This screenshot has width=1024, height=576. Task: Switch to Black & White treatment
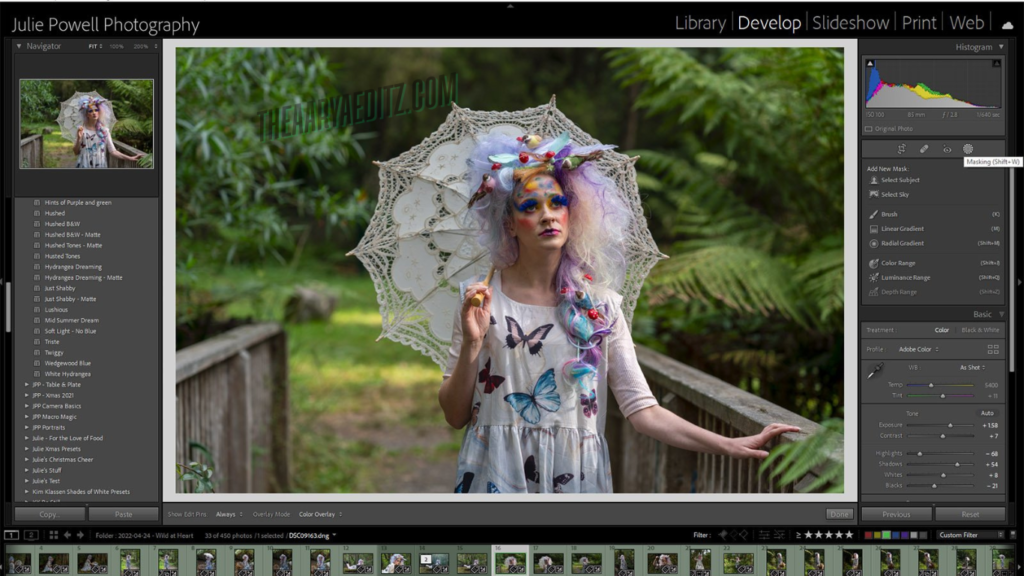coord(980,330)
